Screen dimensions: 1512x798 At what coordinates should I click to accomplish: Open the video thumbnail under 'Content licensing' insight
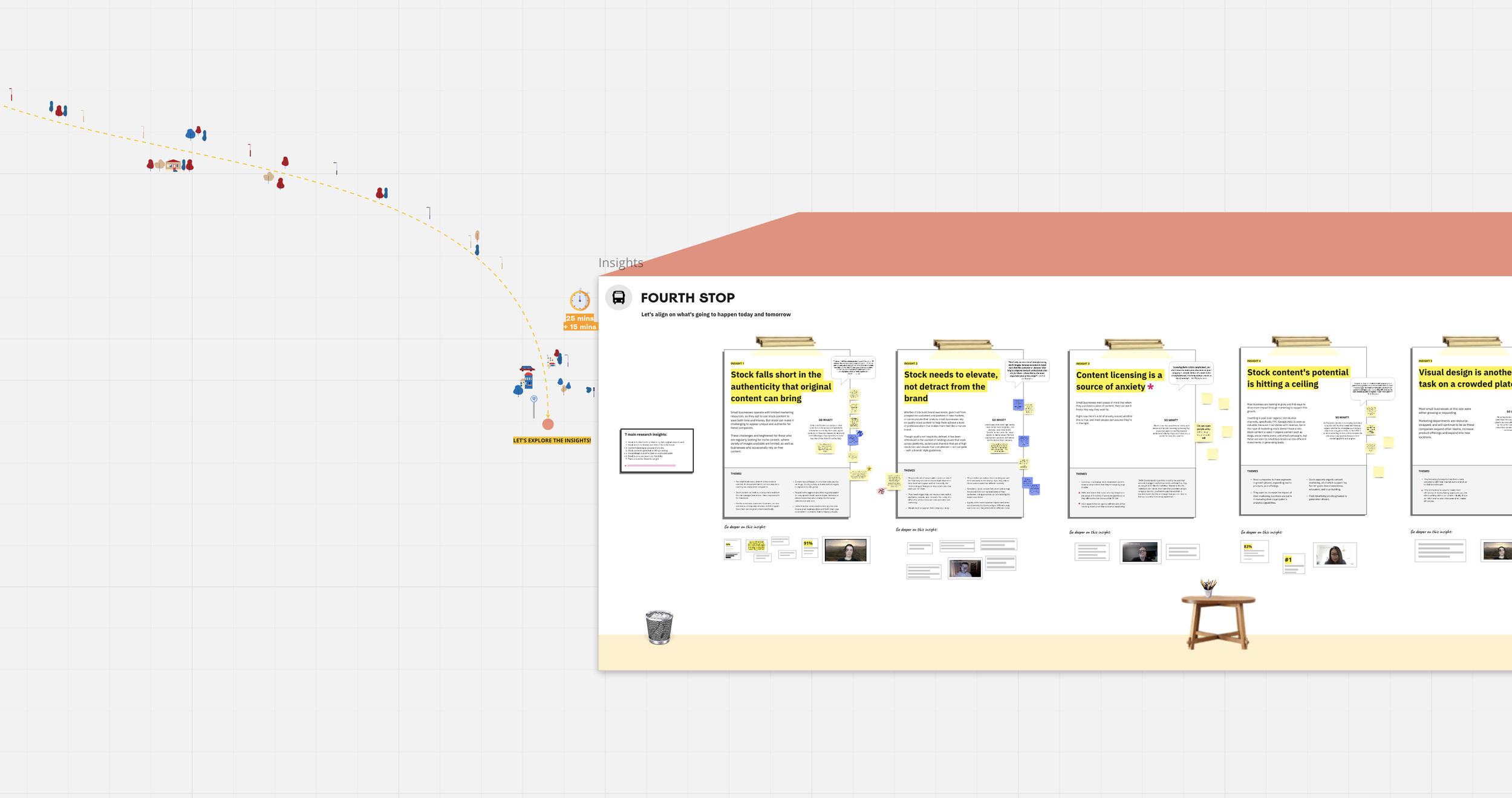[x=1139, y=552]
